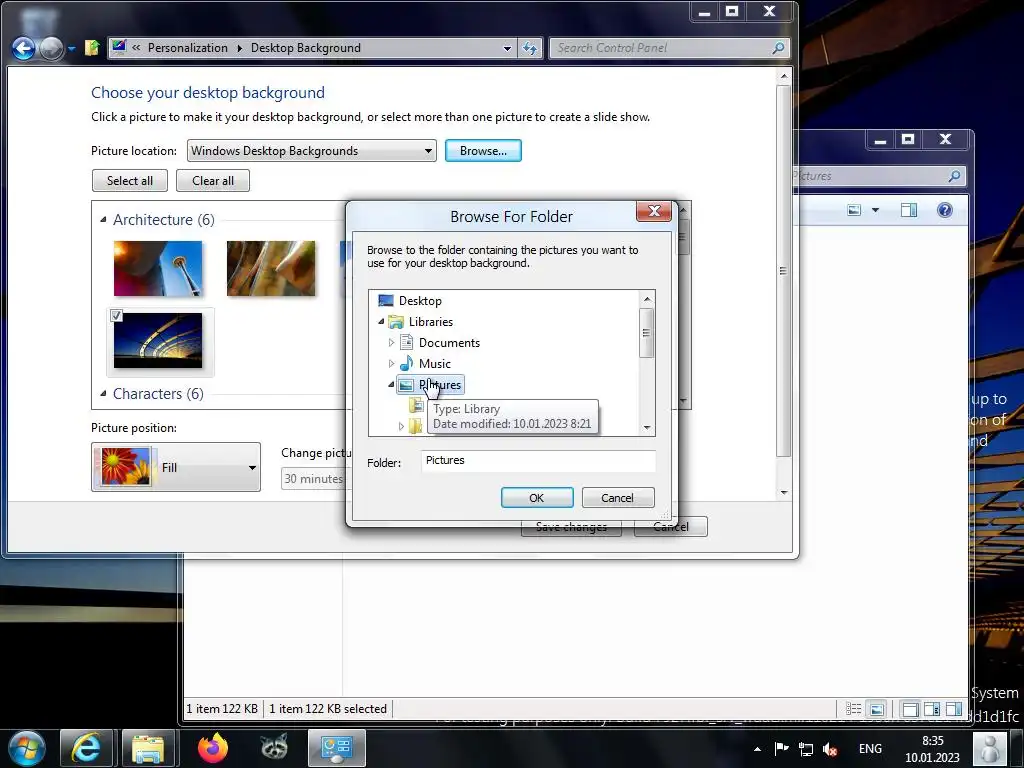Open the recent pages dropdown next to navigation arrows
The height and width of the screenshot is (768, 1024).
tap(72, 48)
